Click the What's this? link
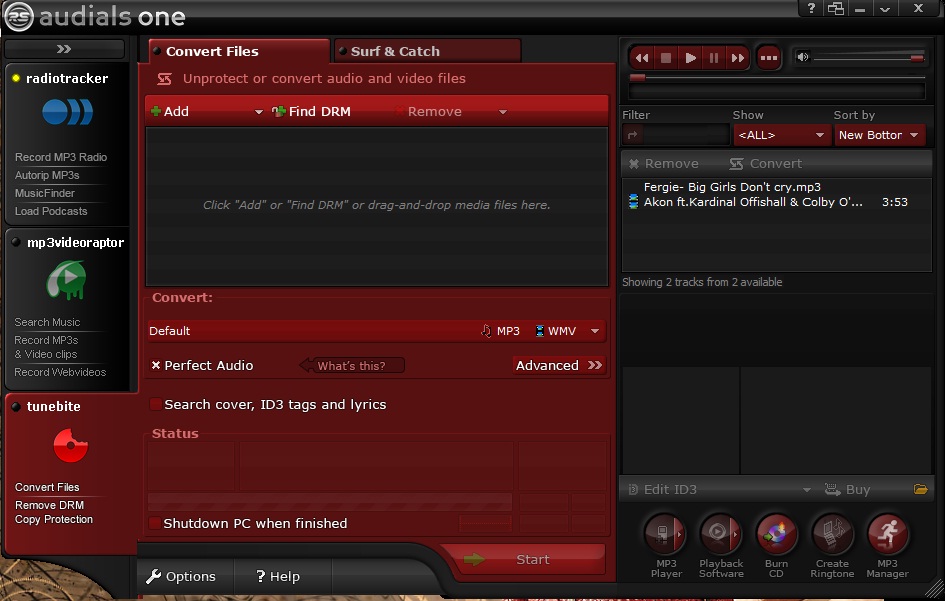The height and width of the screenshot is (601, 945). pyautogui.click(x=351, y=365)
